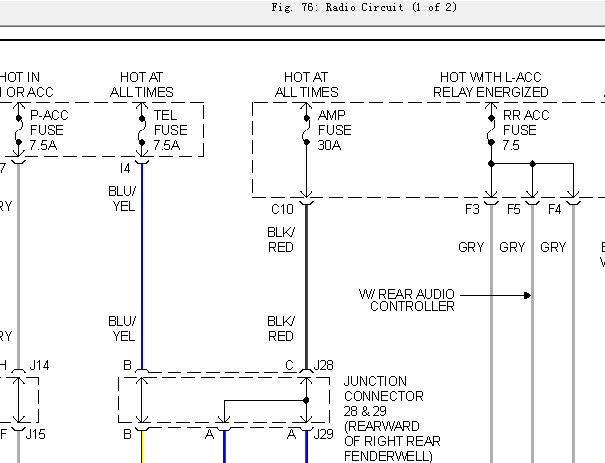Click lower 'BLK/ RED' wire label
The height and width of the screenshot is (463, 605).
[x=281, y=329]
